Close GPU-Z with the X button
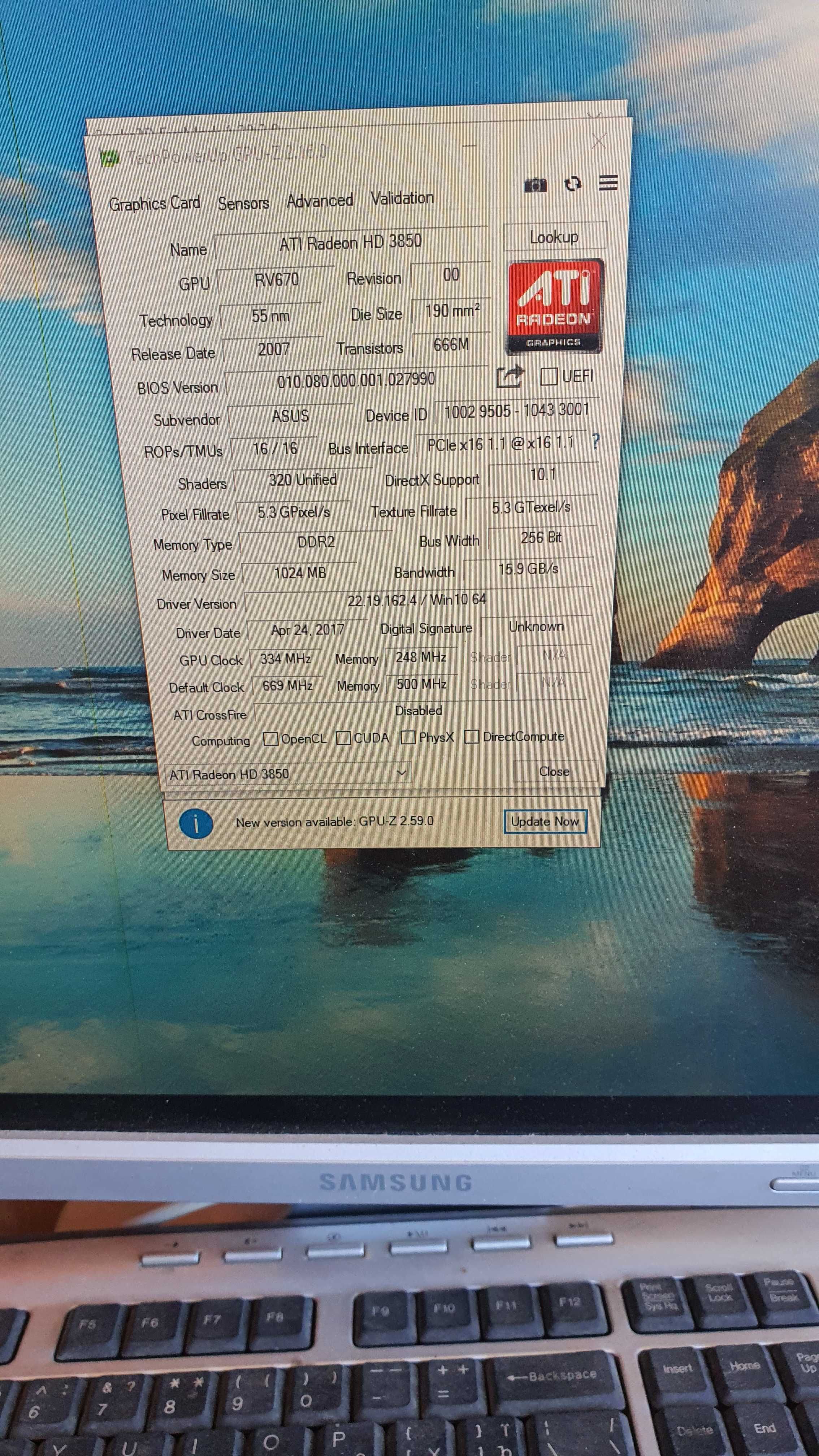This screenshot has height=1456, width=819. (599, 141)
